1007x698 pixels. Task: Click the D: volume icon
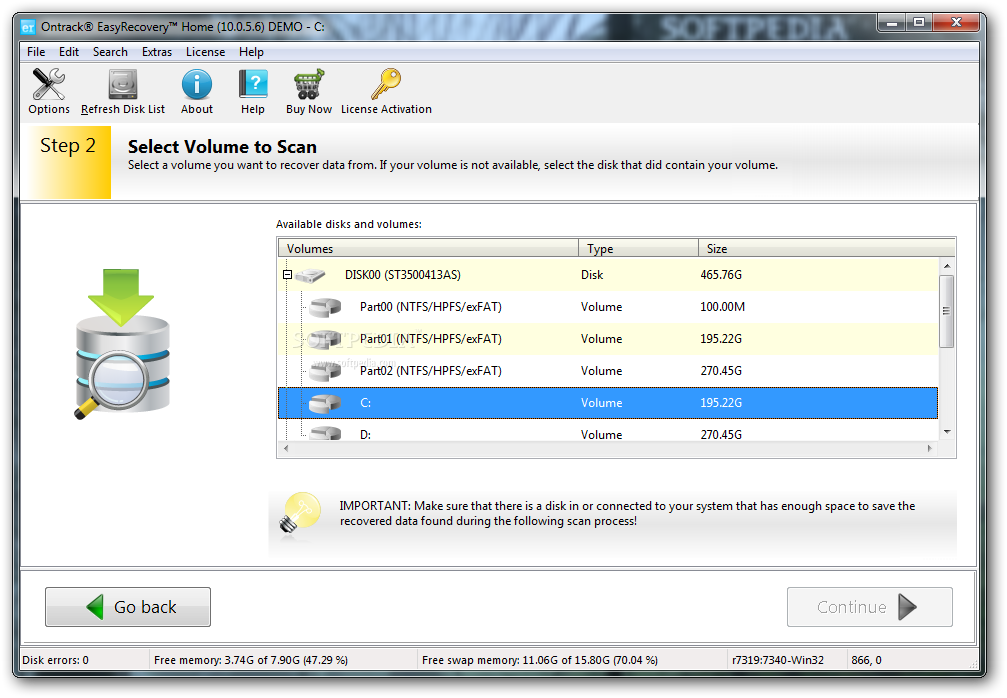pos(325,433)
